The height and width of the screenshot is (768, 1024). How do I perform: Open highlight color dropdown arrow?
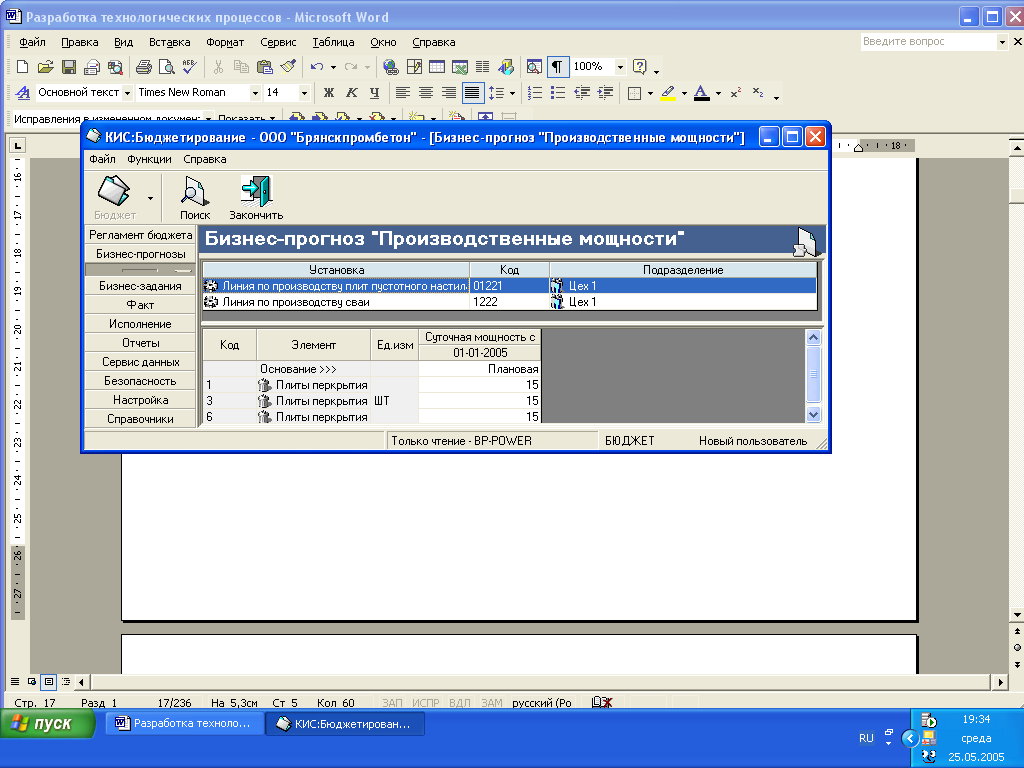[684, 93]
